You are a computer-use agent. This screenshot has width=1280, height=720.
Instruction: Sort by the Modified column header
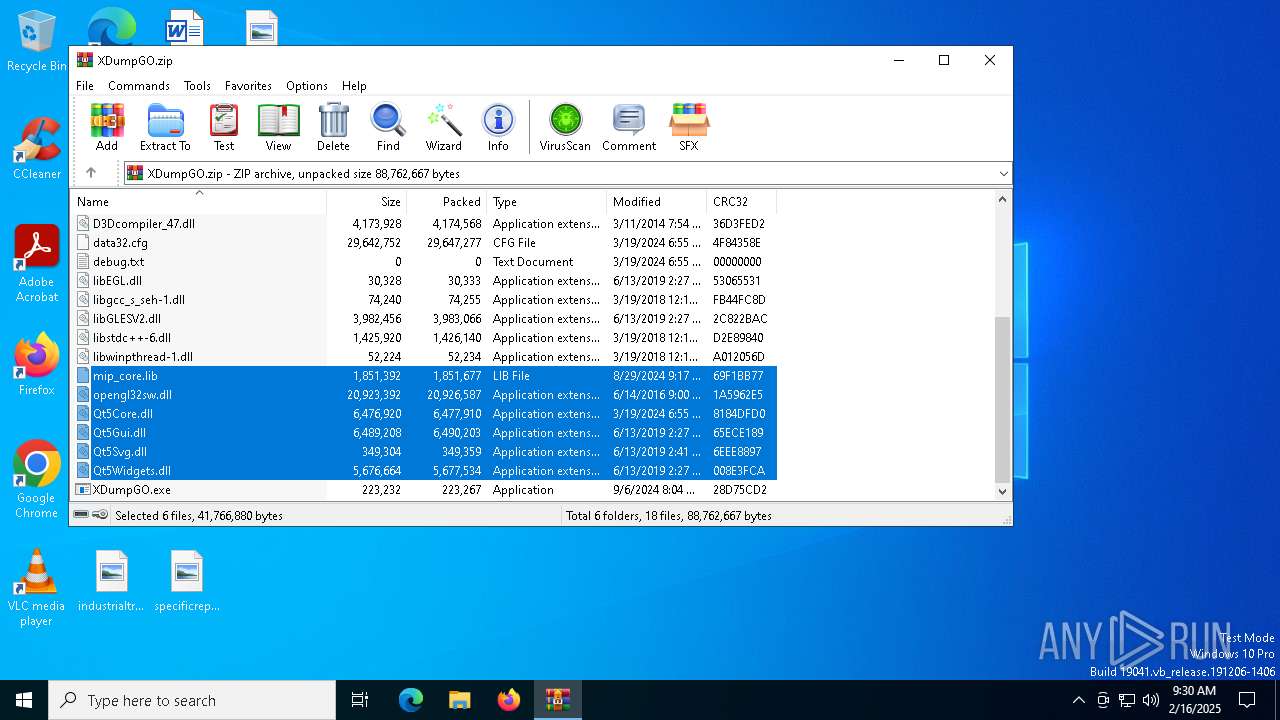(x=657, y=201)
